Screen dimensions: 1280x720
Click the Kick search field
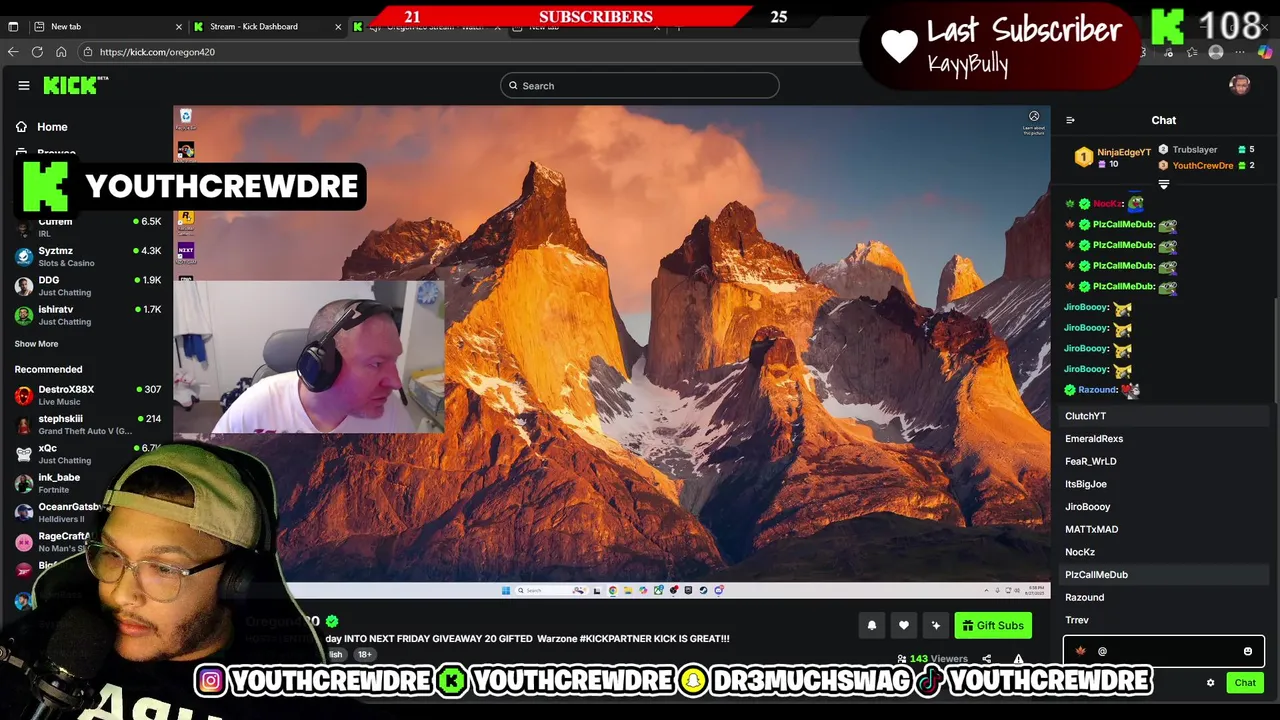640,86
